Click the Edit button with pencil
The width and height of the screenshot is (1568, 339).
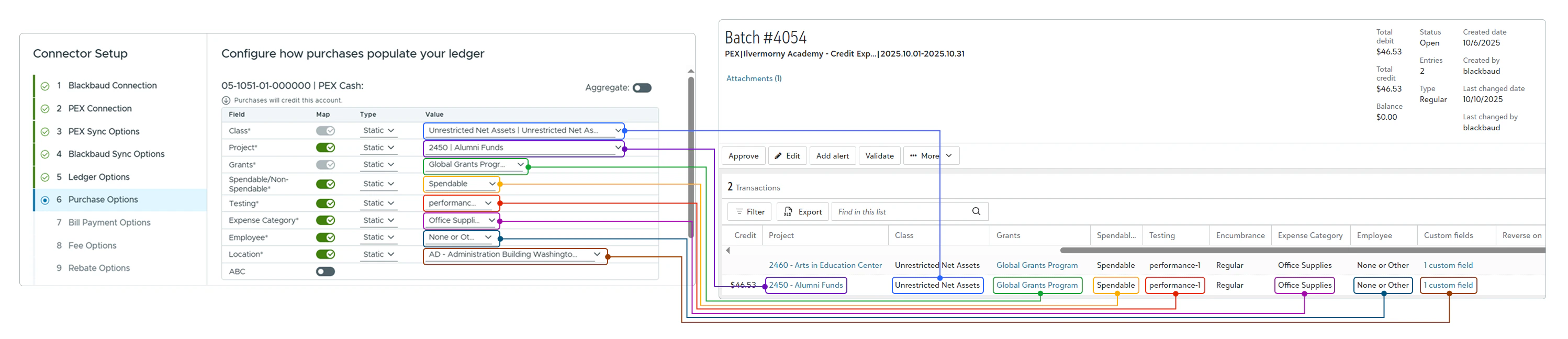(x=788, y=156)
